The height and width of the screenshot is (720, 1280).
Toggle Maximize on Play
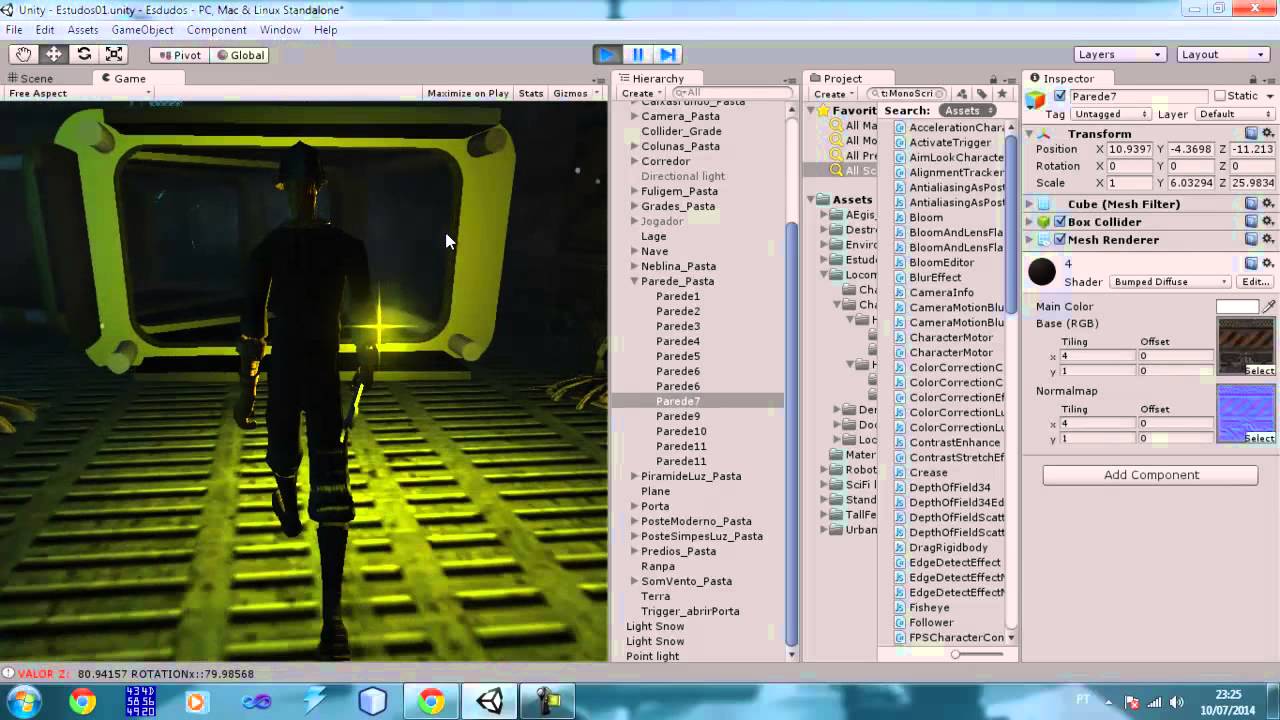[x=468, y=94]
